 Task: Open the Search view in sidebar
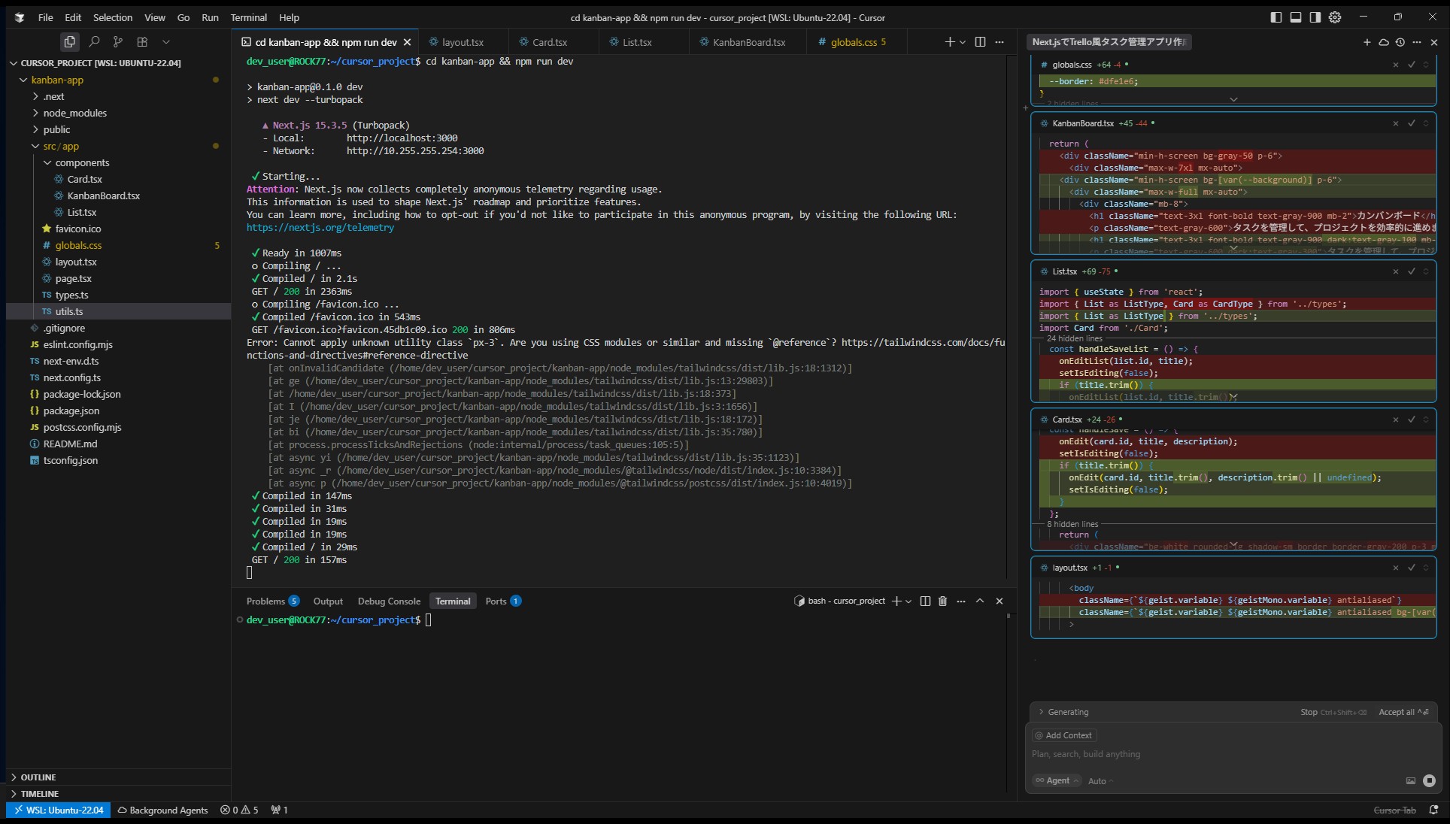[x=94, y=42]
